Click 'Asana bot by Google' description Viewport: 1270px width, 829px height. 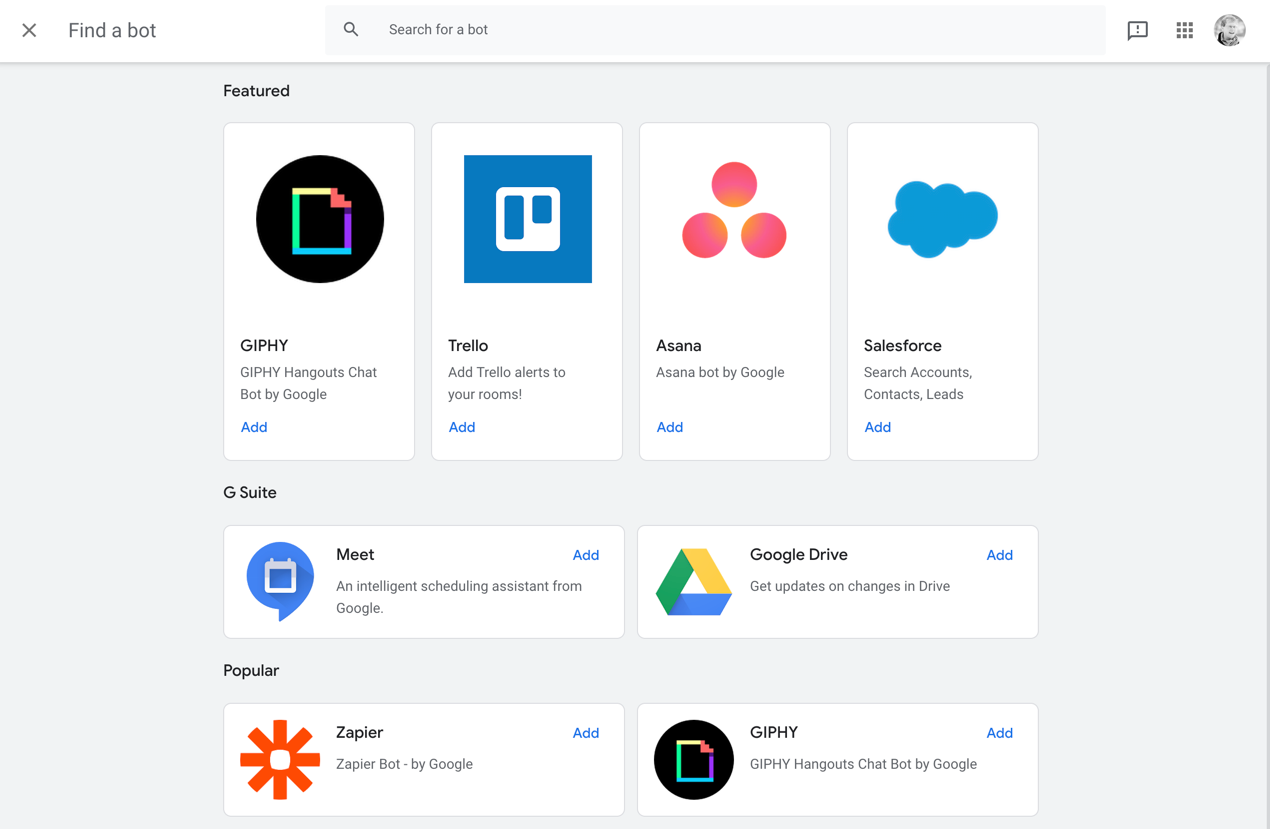tap(720, 372)
